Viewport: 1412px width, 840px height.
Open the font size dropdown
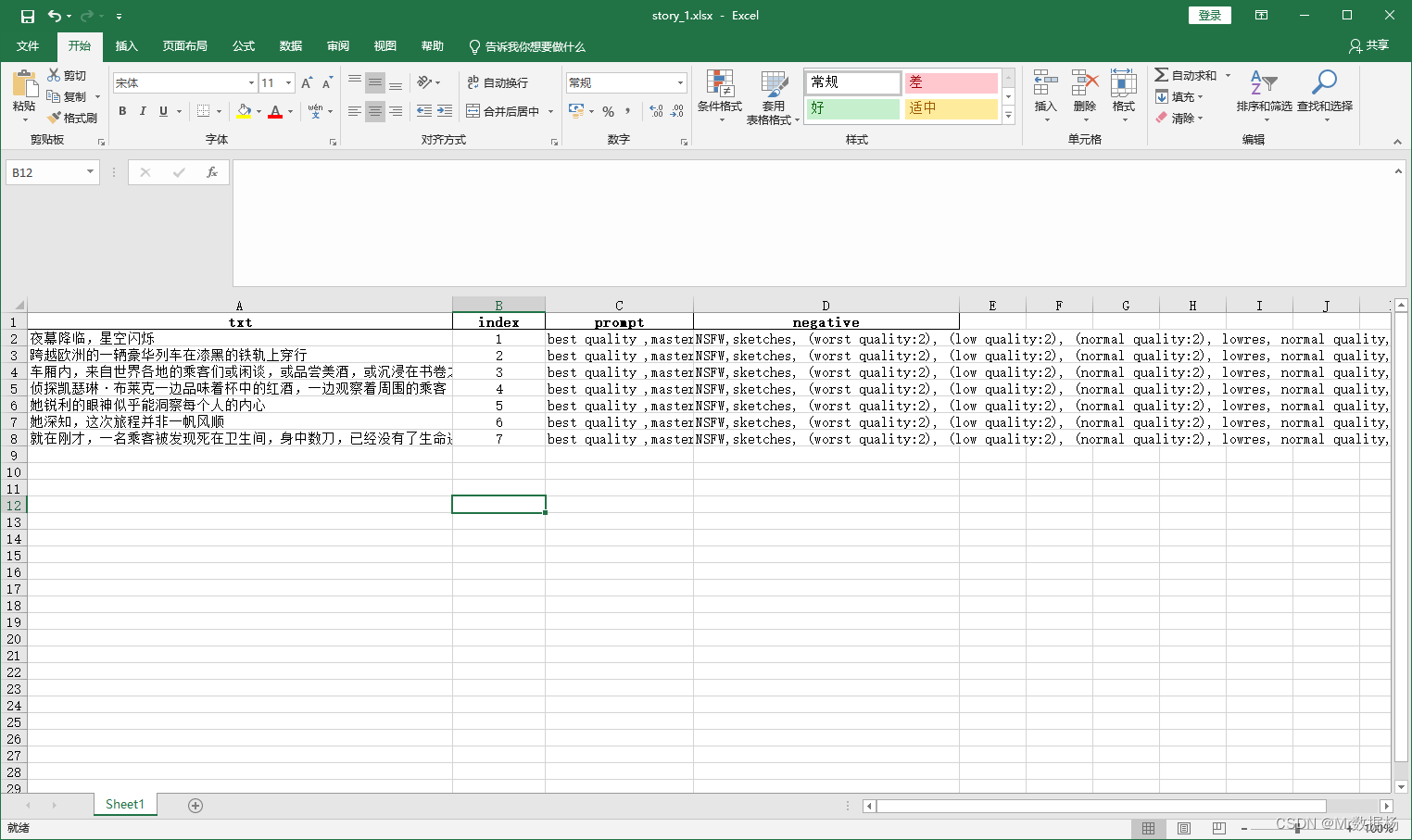click(288, 82)
